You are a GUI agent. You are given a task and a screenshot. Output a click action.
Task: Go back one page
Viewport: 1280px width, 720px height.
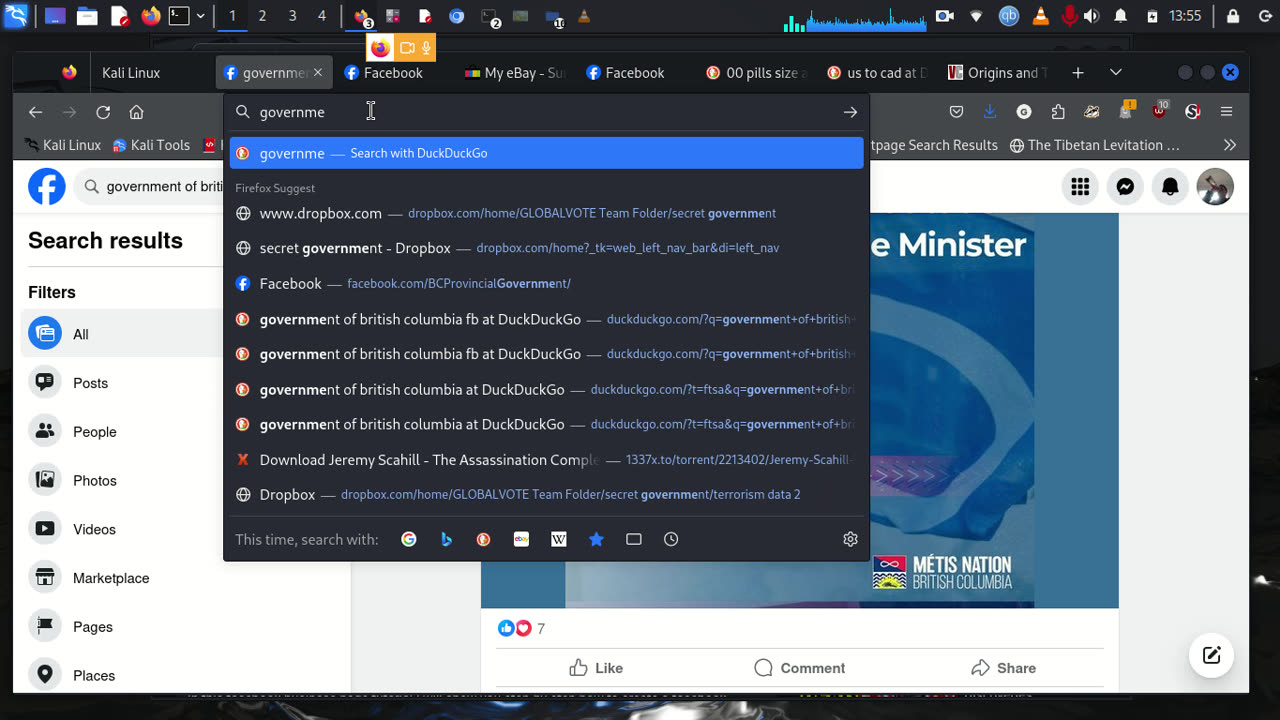(35, 112)
